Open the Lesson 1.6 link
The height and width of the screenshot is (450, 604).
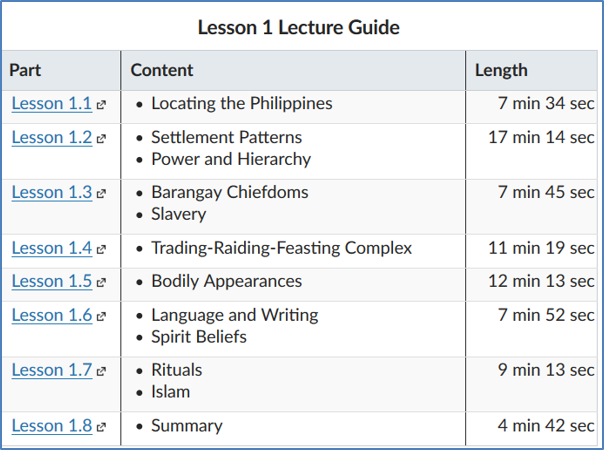(x=51, y=315)
